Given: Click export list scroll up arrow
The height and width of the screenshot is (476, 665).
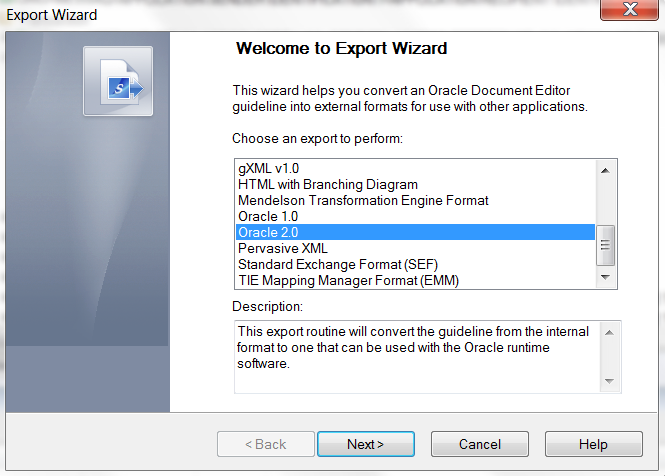Looking at the screenshot, I should pos(605,171).
